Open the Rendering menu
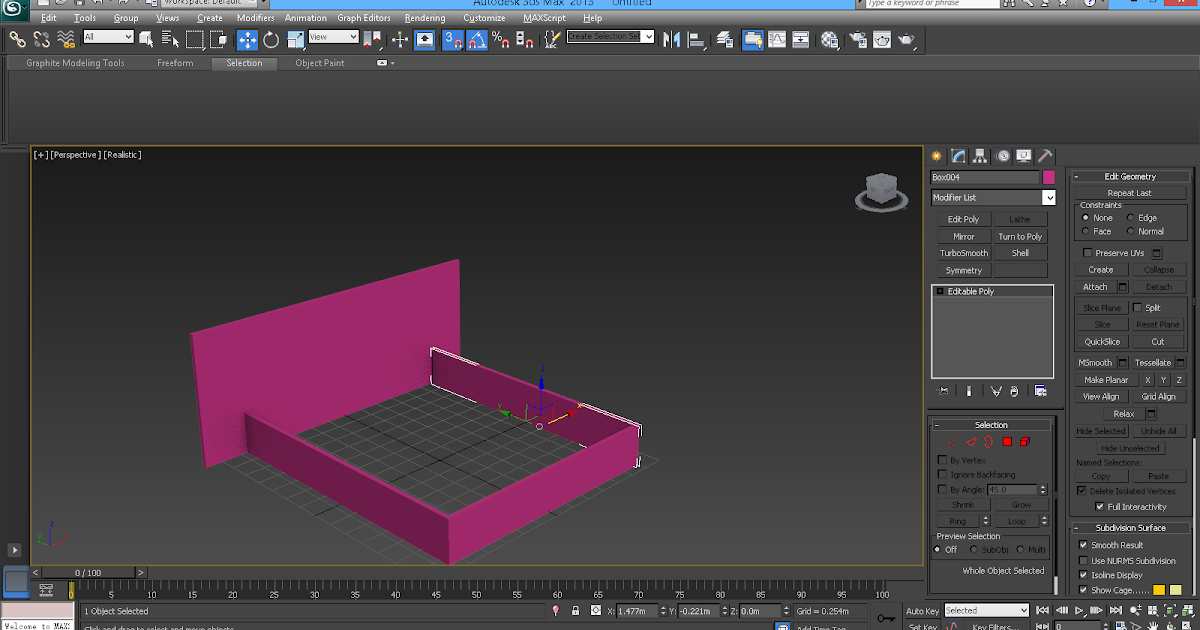 pyautogui.click(x=425, y=18)
